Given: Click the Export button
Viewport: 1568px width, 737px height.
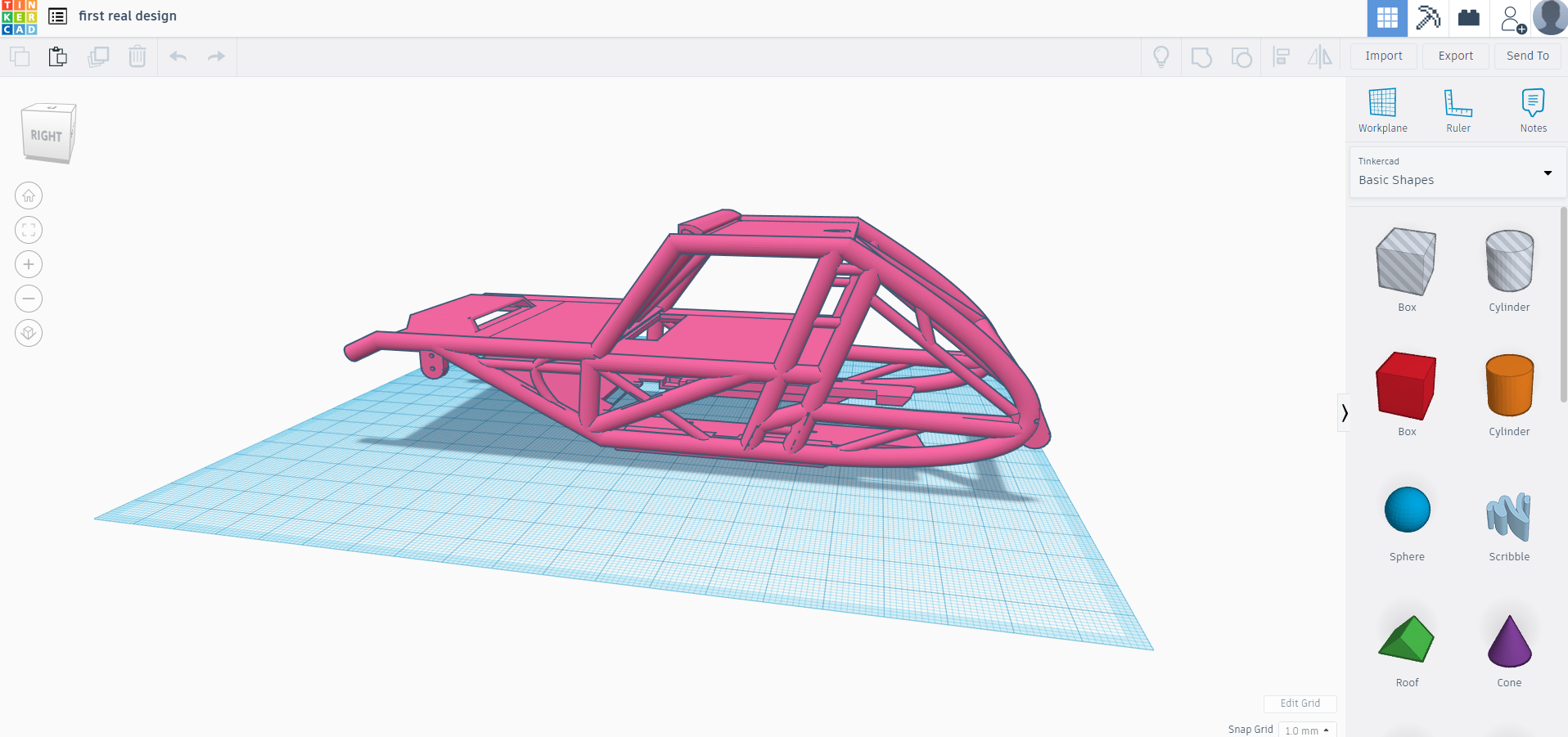Looking at the screenshot, I should pyautogui.click(x=1456, y=56).
